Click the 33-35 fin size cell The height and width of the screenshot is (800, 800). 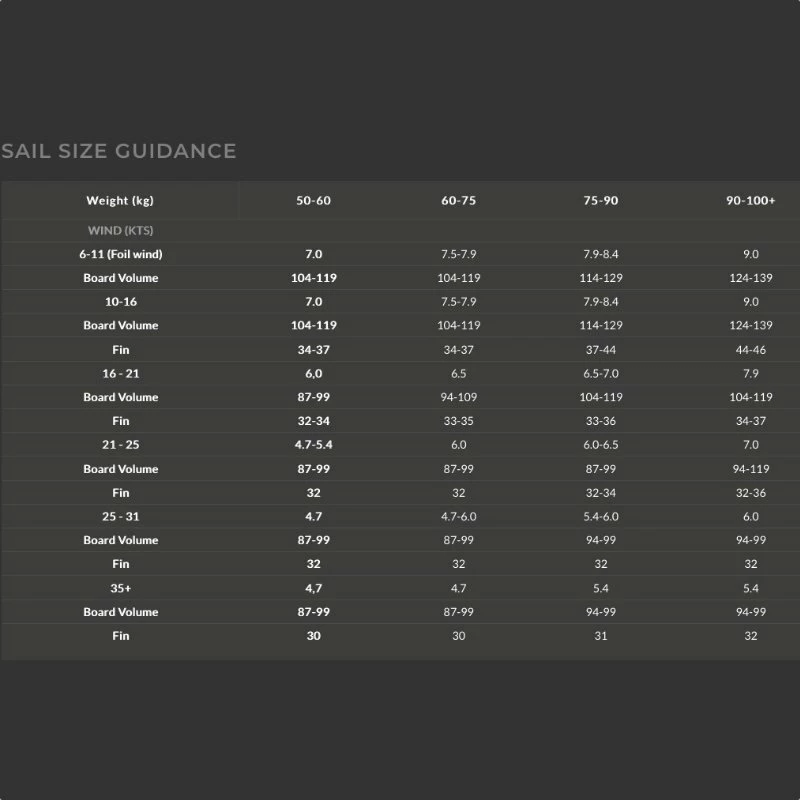458,421
